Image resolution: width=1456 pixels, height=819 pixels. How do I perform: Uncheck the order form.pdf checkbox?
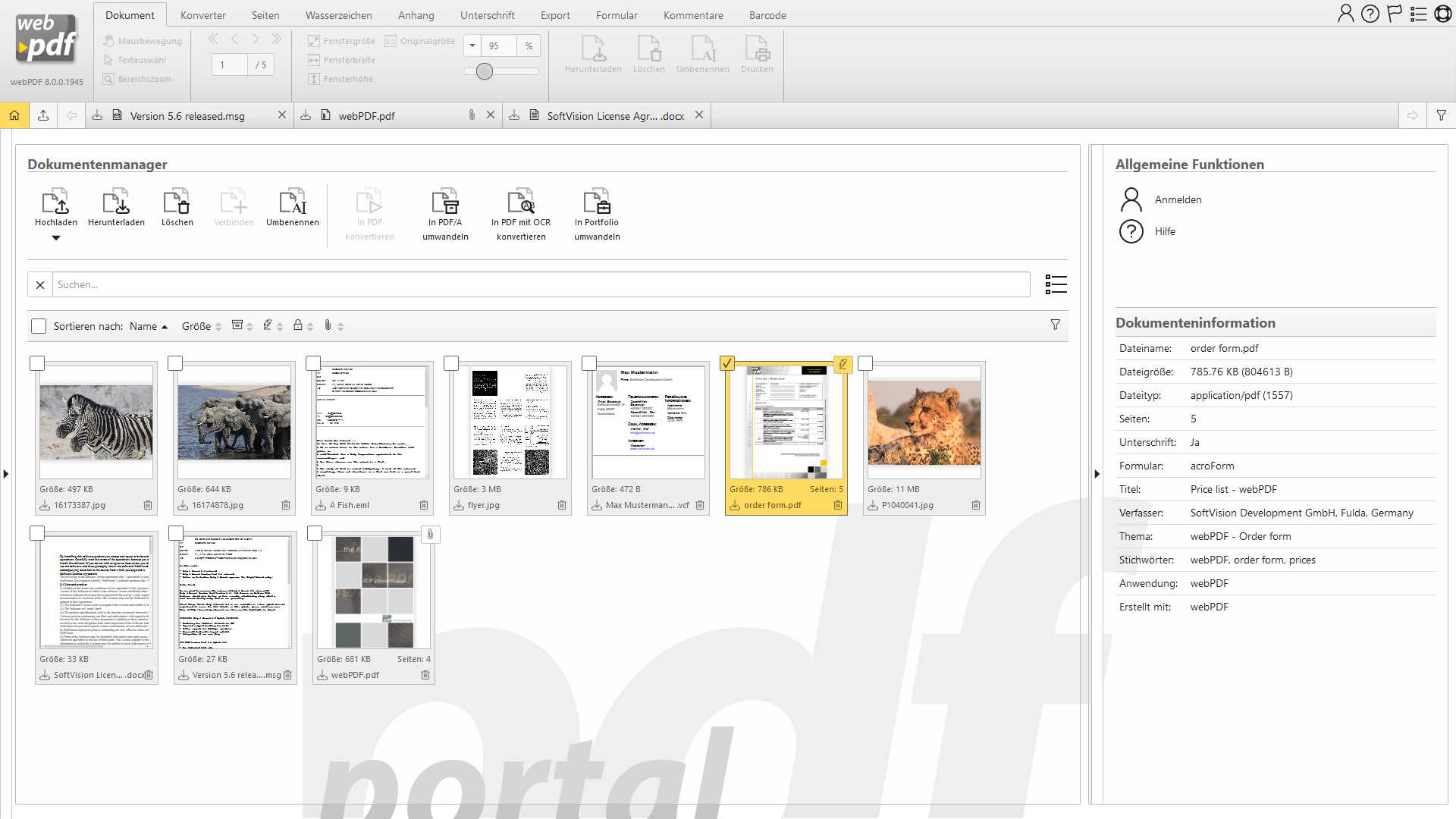tap(727, 363)
